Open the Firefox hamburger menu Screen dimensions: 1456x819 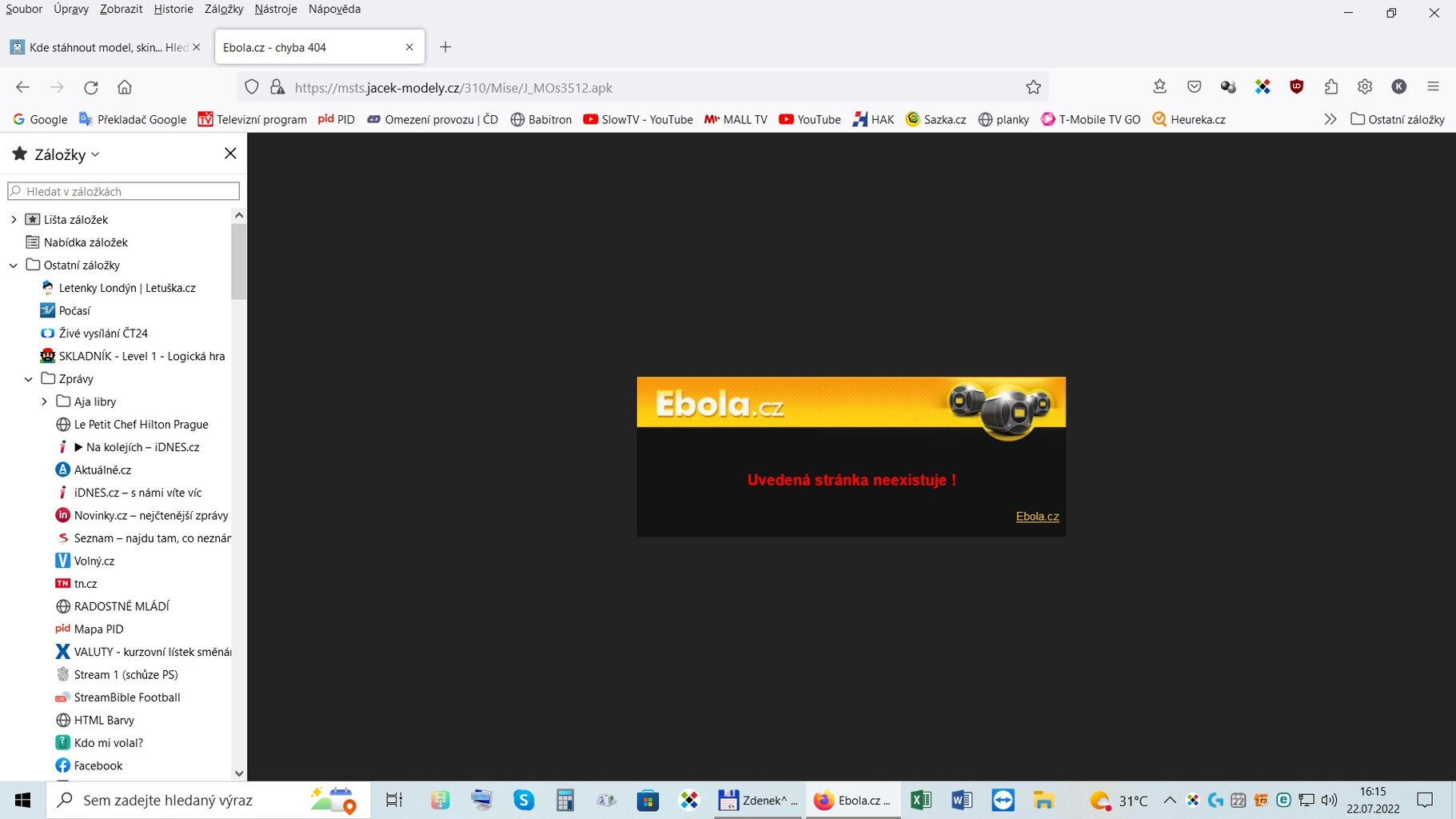point(1433,86)
